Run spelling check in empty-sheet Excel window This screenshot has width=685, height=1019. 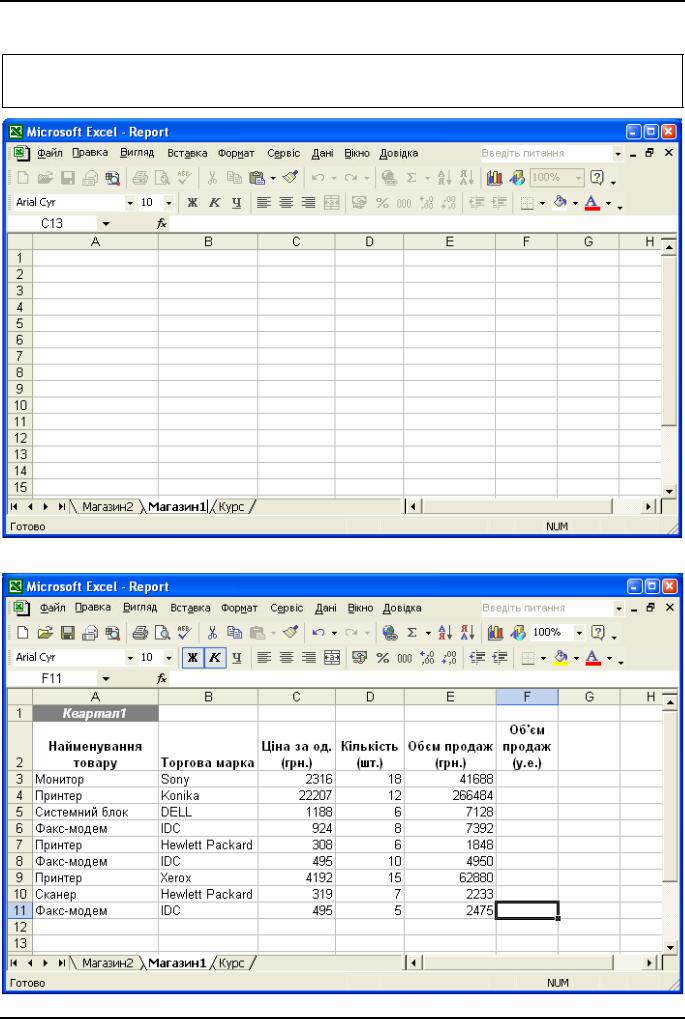click(184, 177)
